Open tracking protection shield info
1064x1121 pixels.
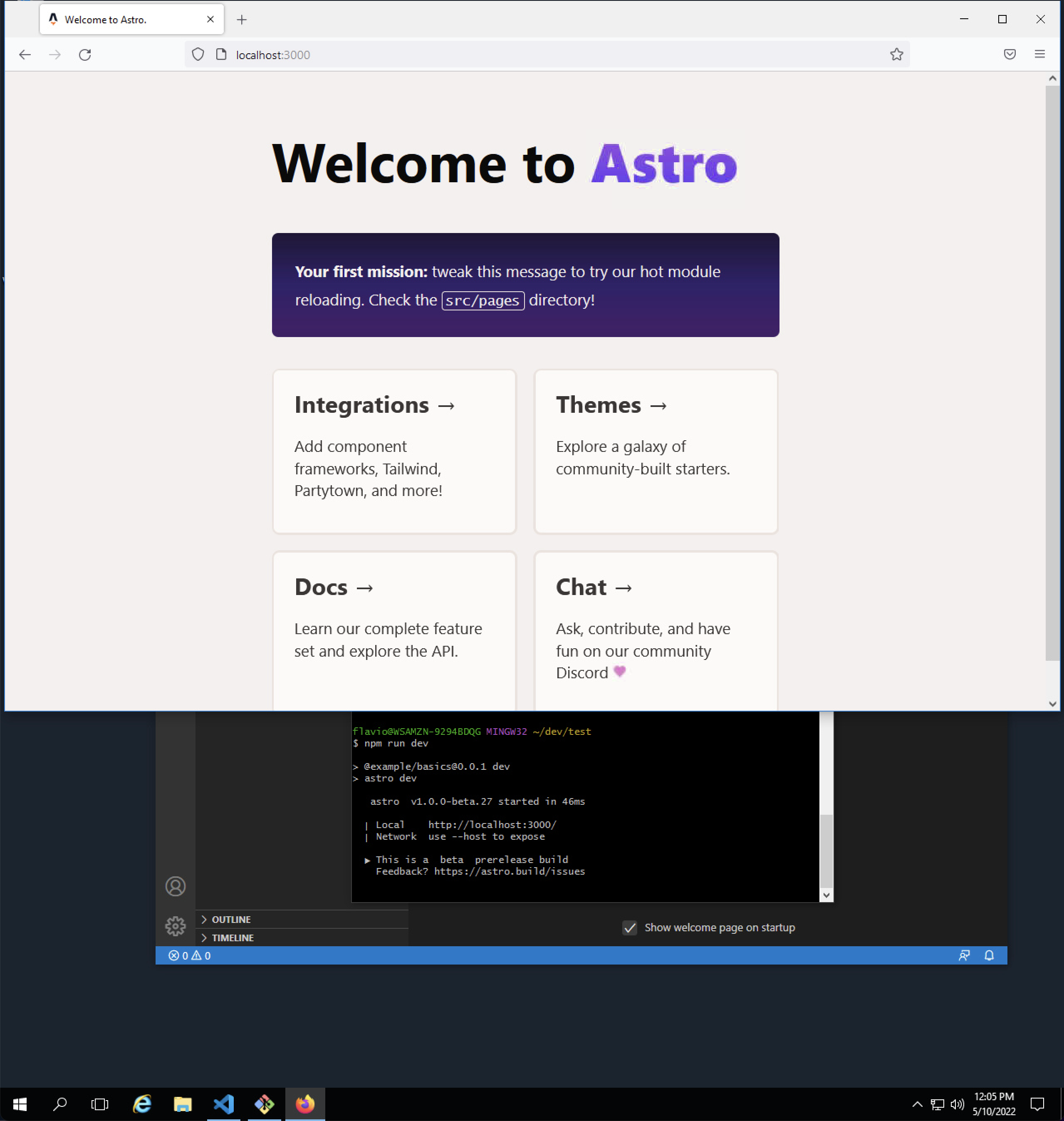click(198, 55)
